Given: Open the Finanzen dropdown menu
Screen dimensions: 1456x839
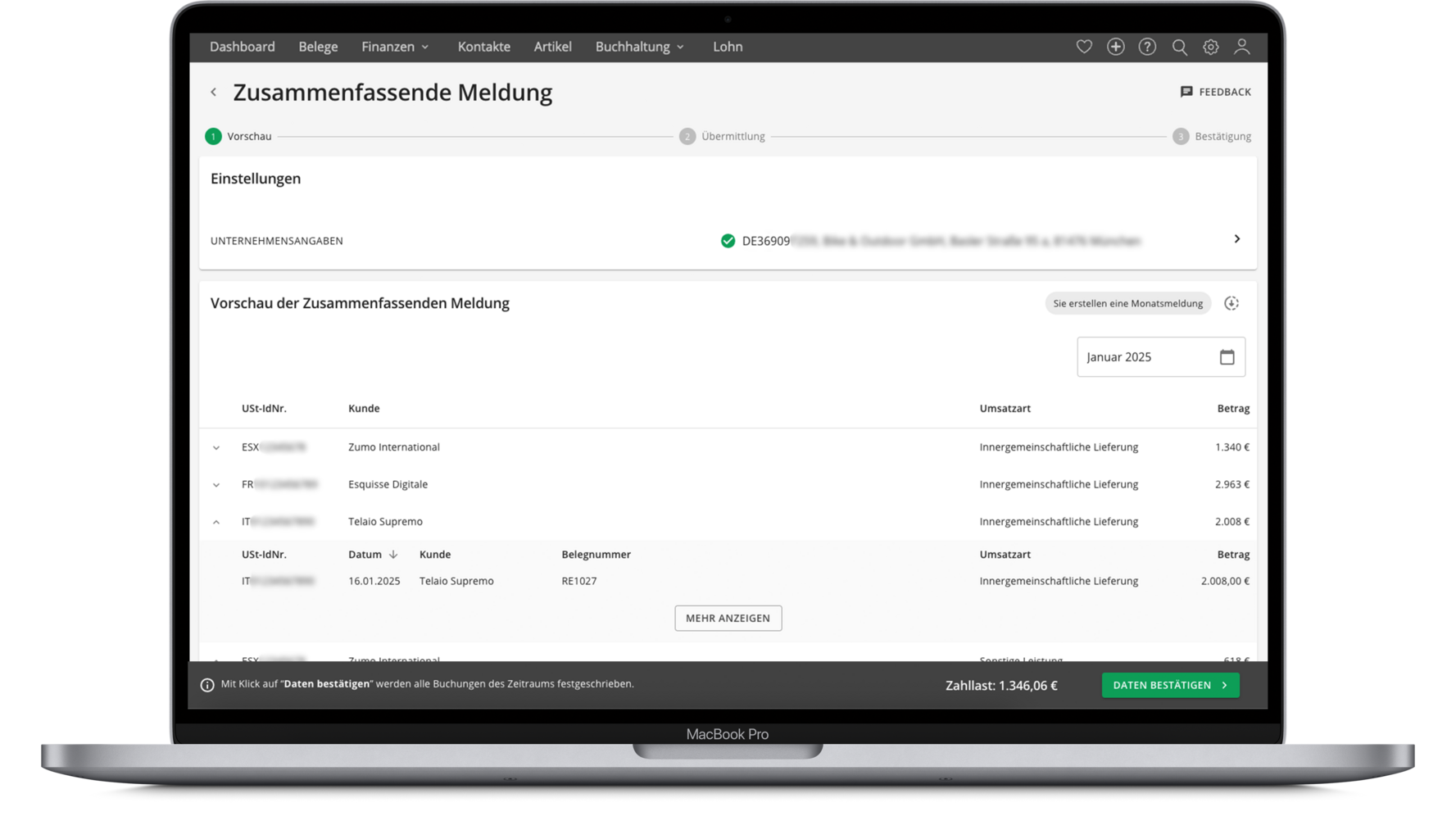Looking at the screenshot, I should click(x=395, y=47).
